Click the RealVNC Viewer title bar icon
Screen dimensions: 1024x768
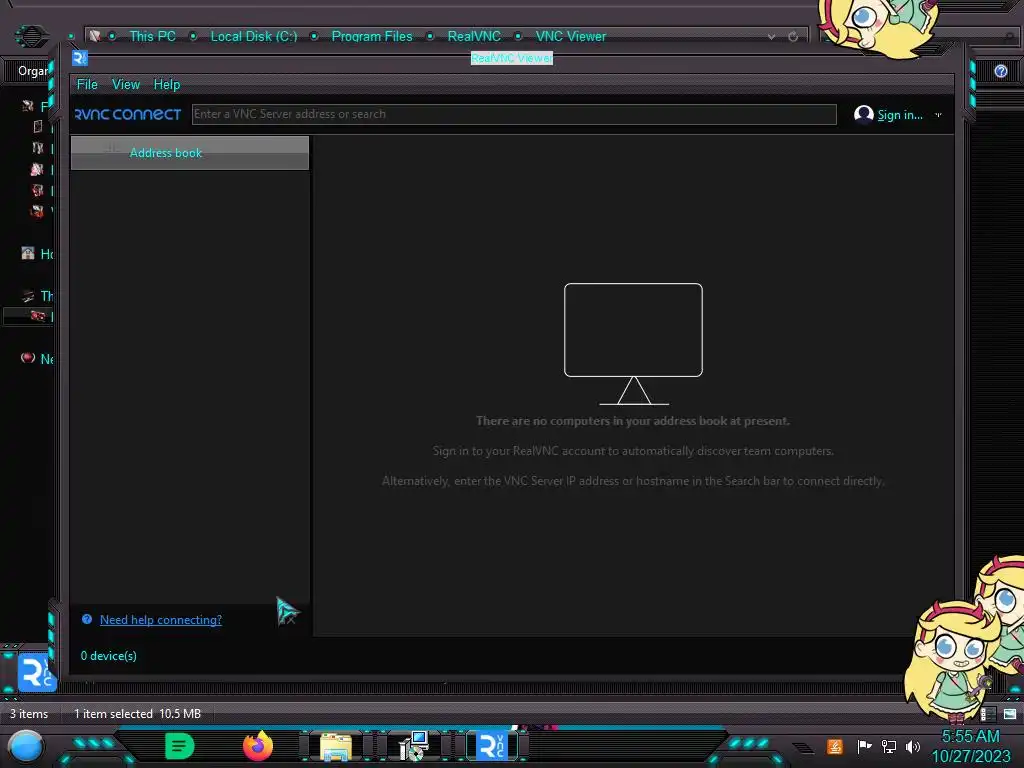point(80,58)
